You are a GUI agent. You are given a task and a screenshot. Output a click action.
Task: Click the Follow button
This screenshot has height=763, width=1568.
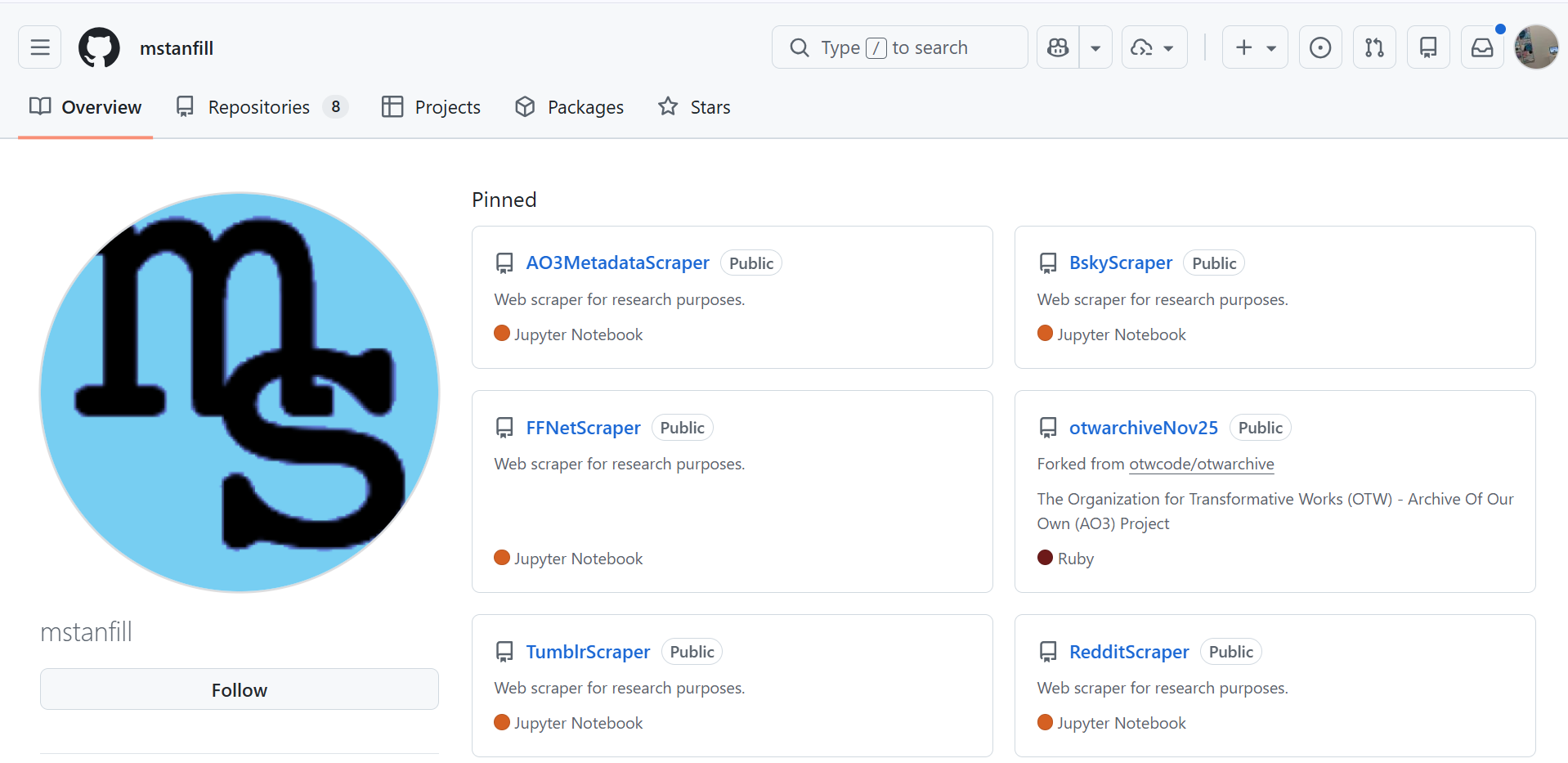(x=240, y=689)
